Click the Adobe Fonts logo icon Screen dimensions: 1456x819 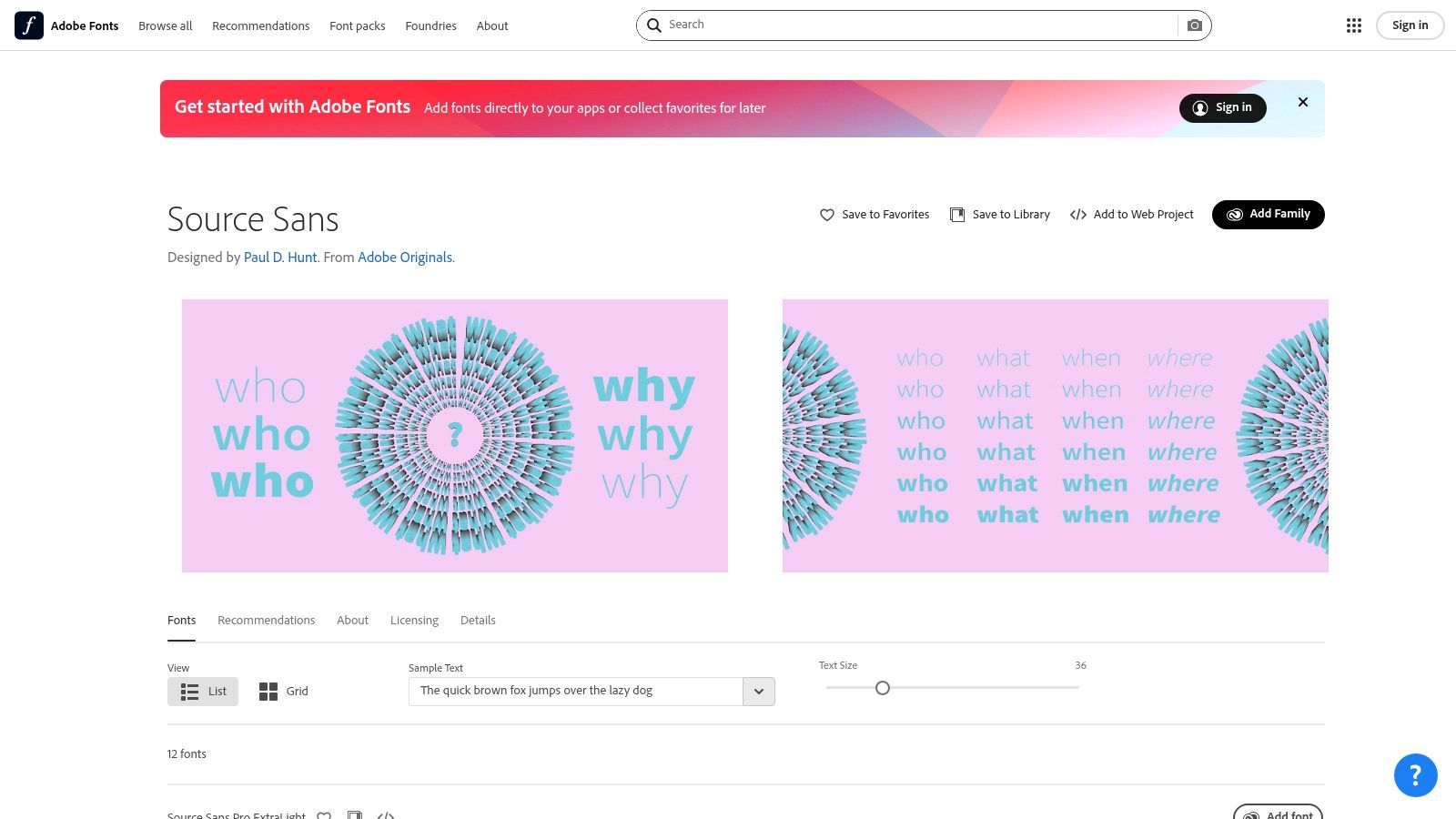(x=29, y=25)
